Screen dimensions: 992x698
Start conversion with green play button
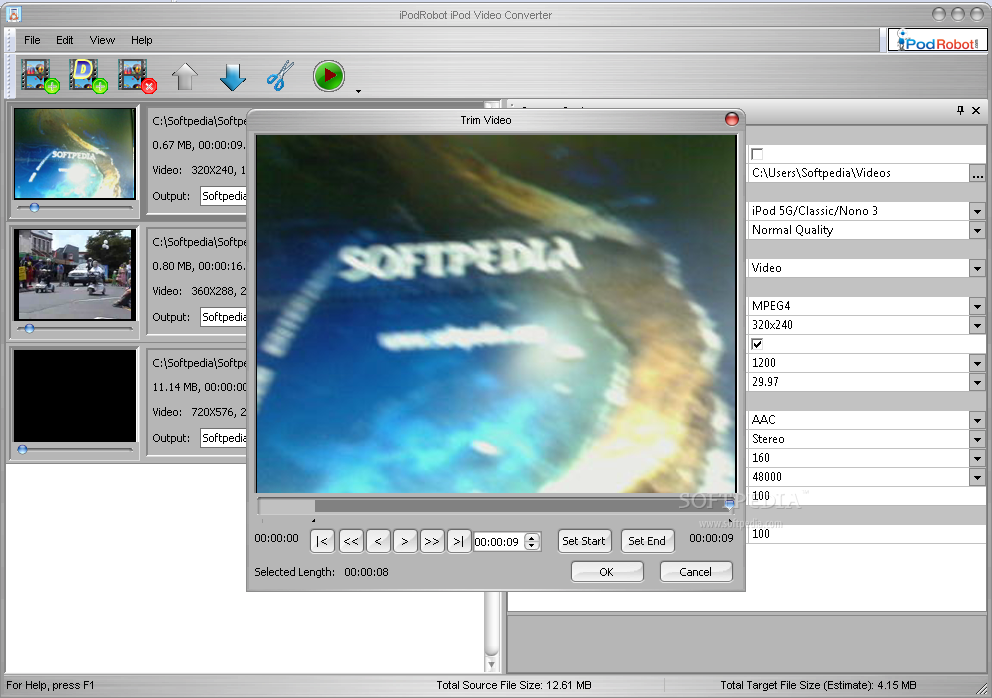pyautogui.click(x=328, y=76)
